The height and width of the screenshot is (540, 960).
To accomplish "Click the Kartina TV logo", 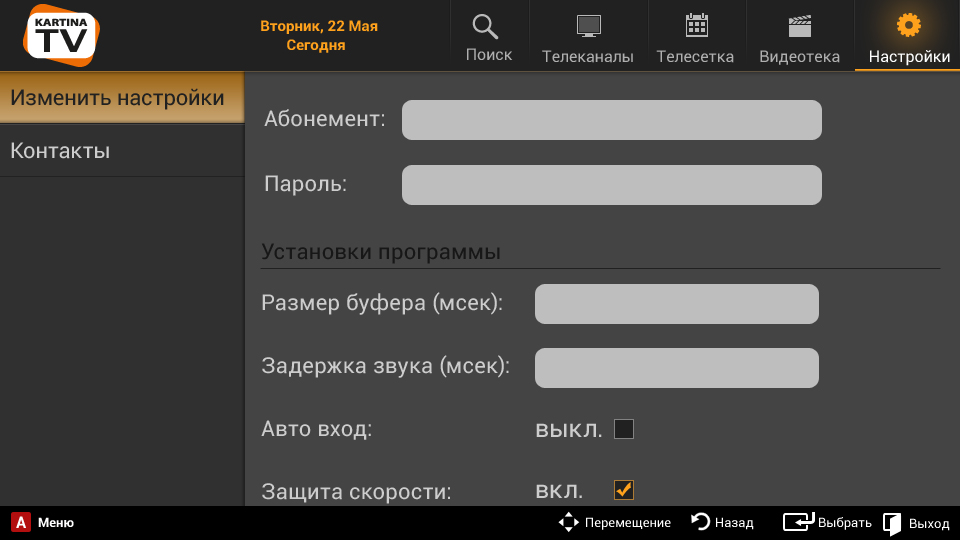I will tap(61, 34).
